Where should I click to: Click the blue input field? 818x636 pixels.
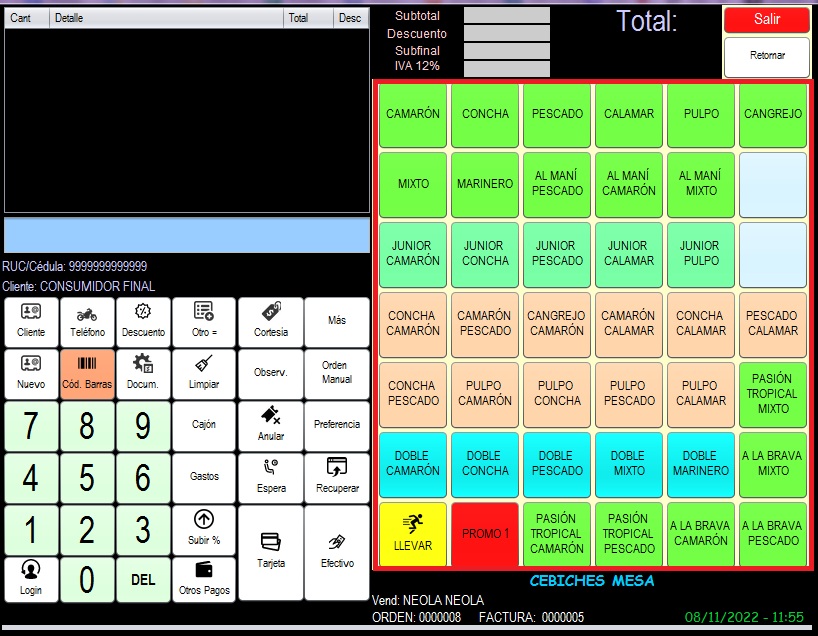pyautogui.click(x=186, y=235)
